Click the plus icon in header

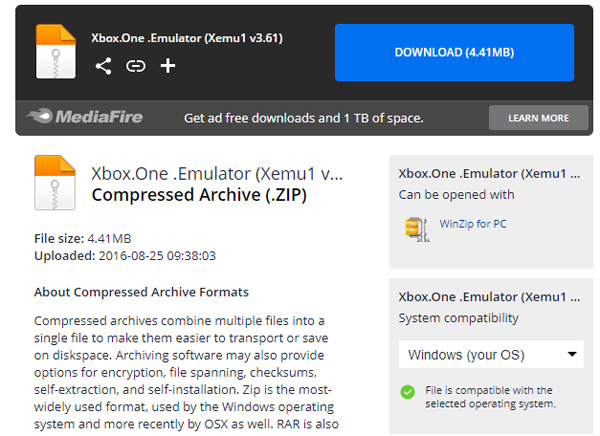167,66
